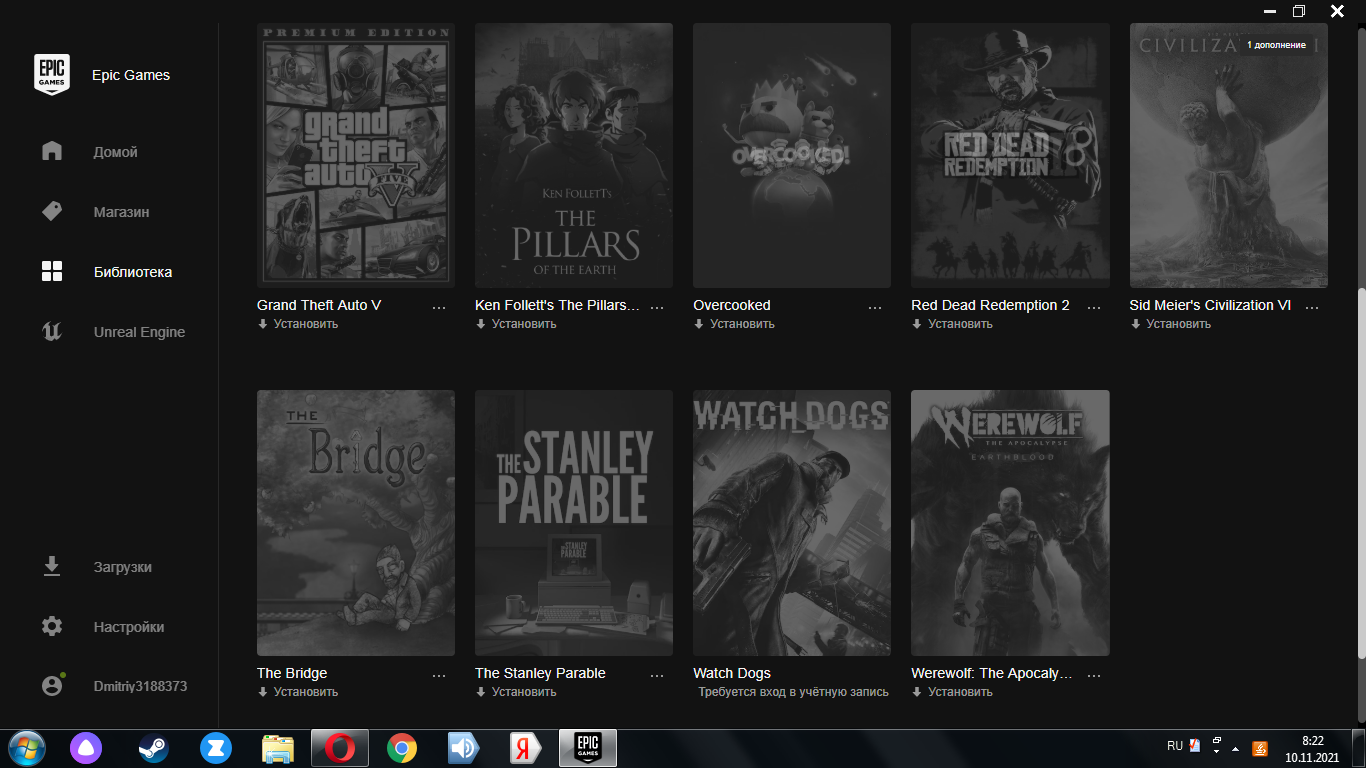Screen dimensions: 1366x768
Task: Open The Bridge game cover
Action: [356, 523]
